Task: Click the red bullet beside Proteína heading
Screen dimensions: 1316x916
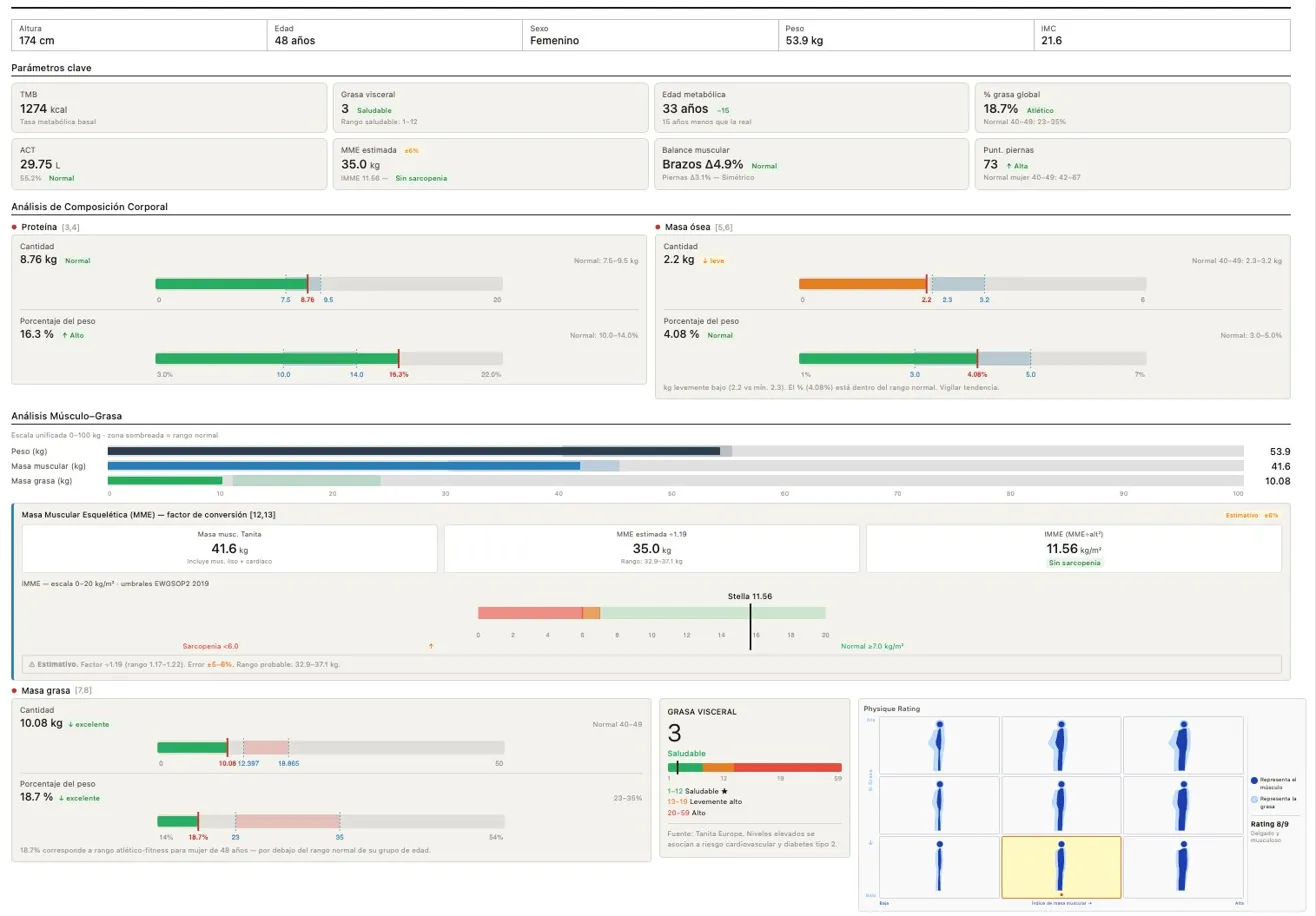Action: 15,227
